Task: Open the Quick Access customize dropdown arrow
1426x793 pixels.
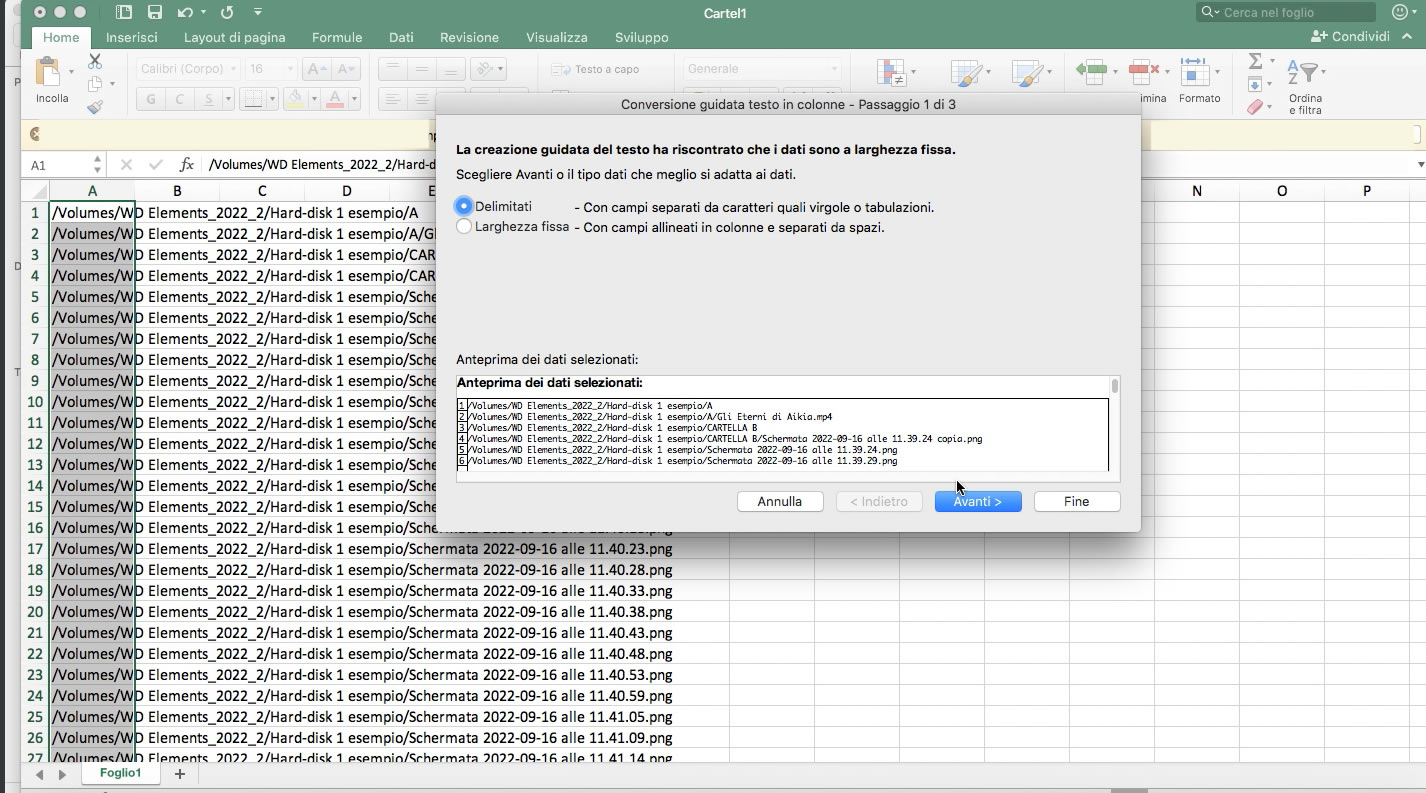Action: click(x=258, y=13)
